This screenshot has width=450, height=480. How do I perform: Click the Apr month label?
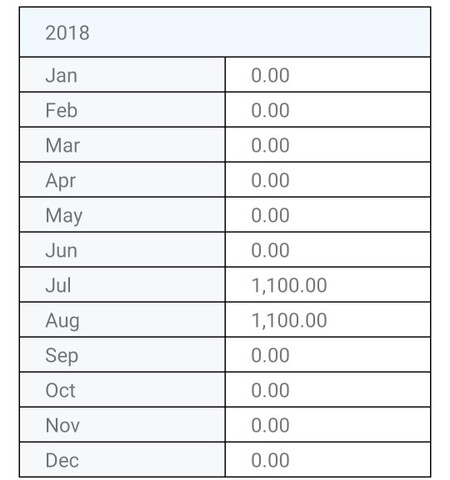[61, 181]
